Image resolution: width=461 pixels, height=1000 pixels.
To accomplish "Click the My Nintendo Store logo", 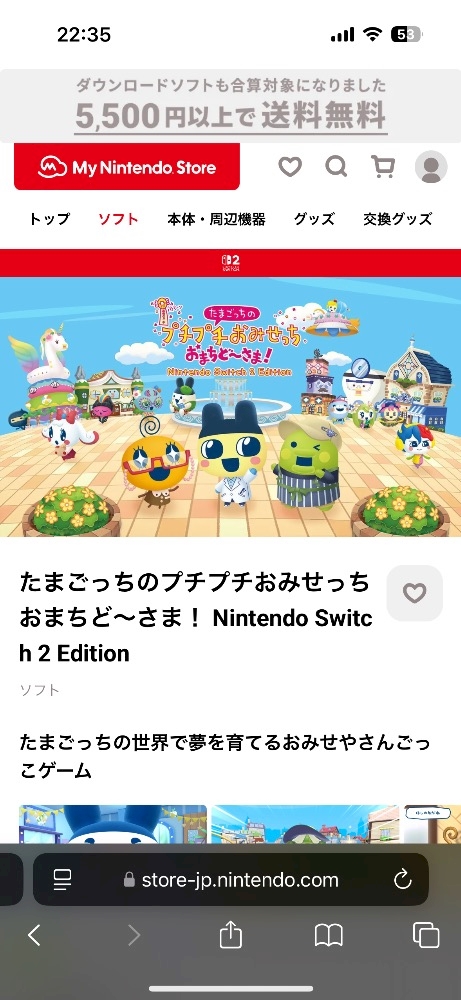I will click(127, 167).
